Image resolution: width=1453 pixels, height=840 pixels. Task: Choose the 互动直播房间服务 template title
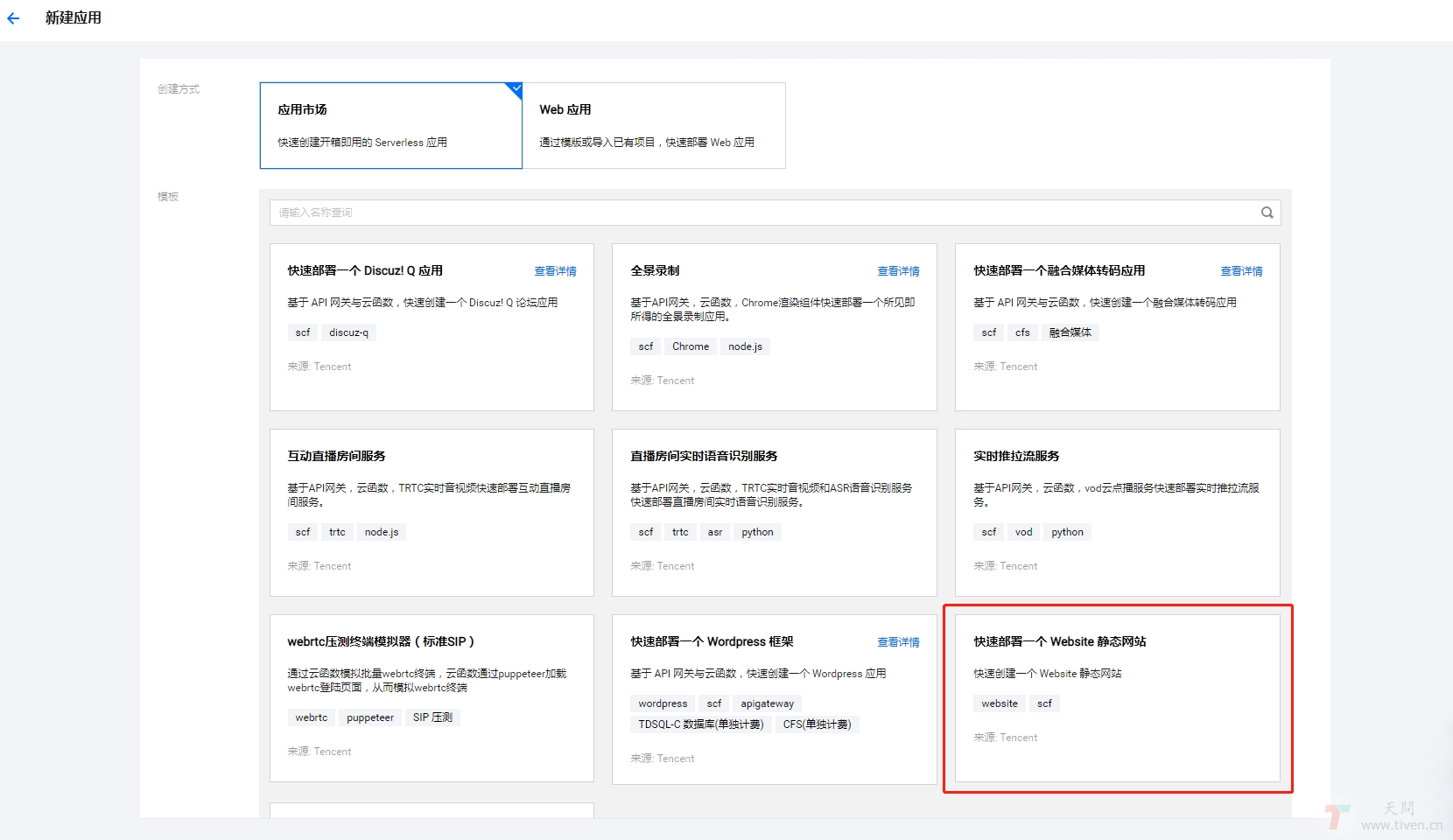tap(336, 456)
